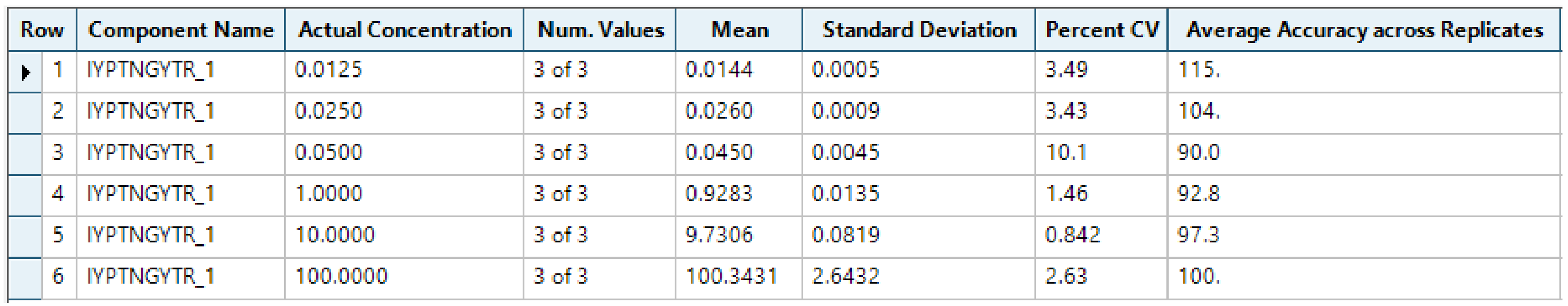
Task: Select row 2 via its row selector
Action: [x=25, y=113]
